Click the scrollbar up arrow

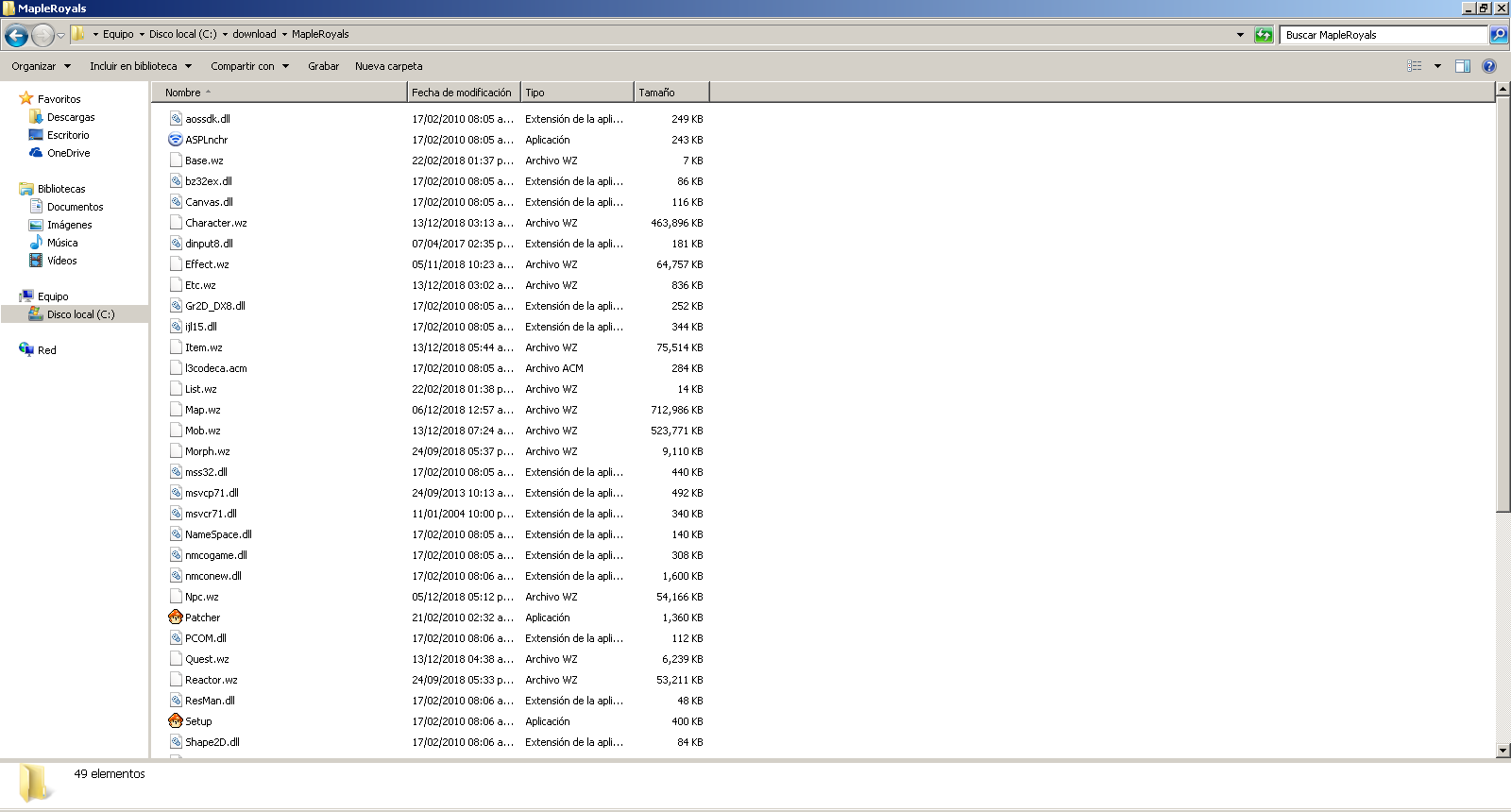(1503, 91)
